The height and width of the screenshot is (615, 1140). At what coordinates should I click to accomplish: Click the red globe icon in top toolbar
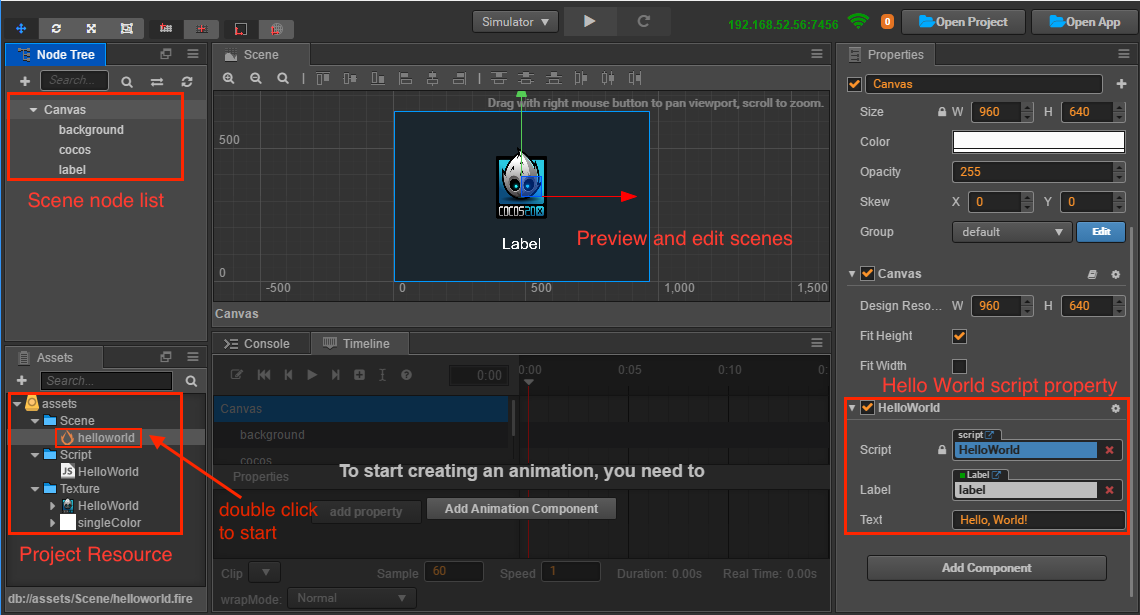[276, 29]
